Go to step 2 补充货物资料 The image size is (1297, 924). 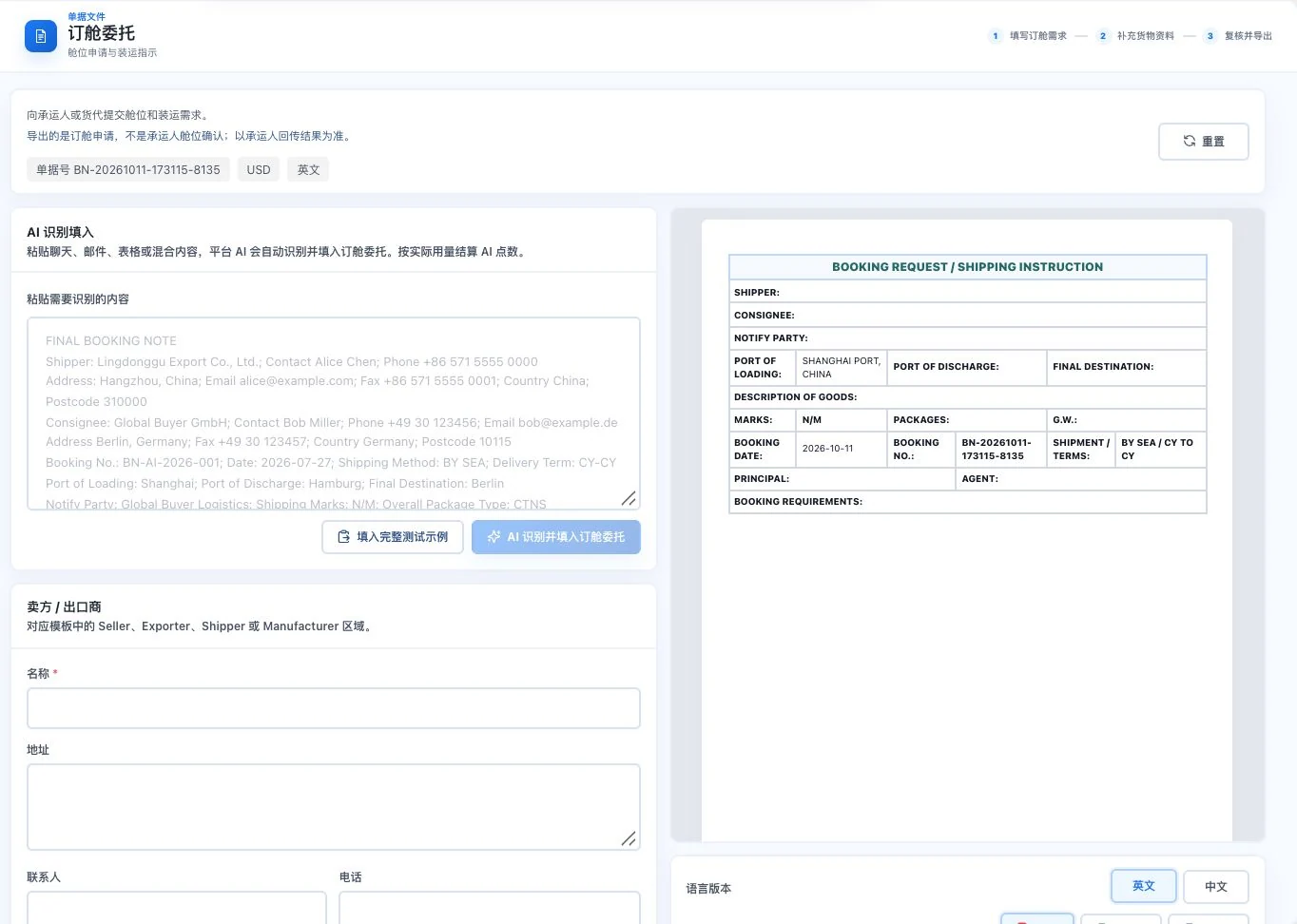[x=1135, y=36]
